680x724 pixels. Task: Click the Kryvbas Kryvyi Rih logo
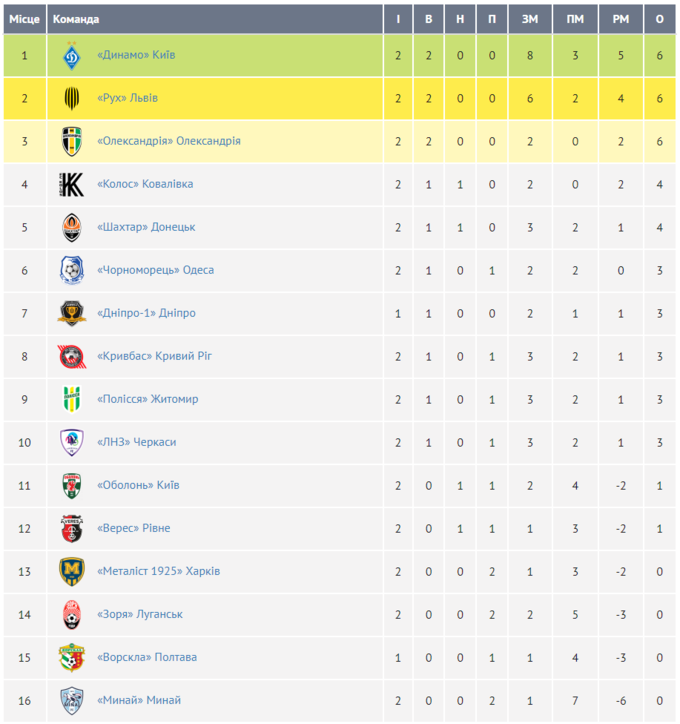(x=72, y=357)
